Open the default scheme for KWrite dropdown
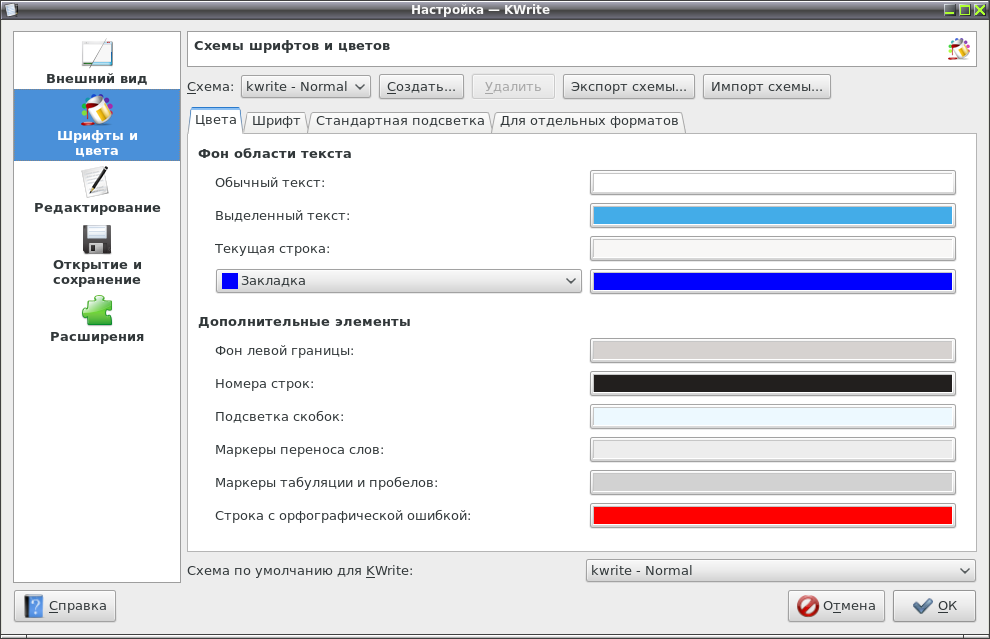The image size is (990, 639). point(780,571)
